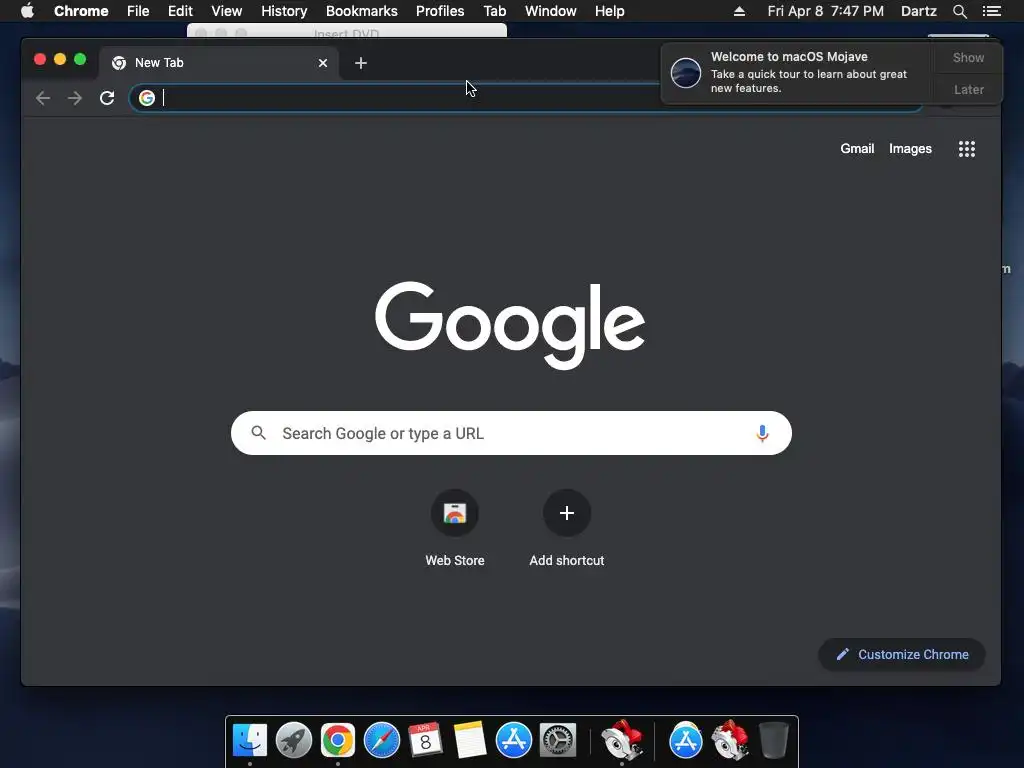Click the Welcome to macOS Mojave notification icon
The width and height of the screenshot is (1024, 768).
(686, 72)
